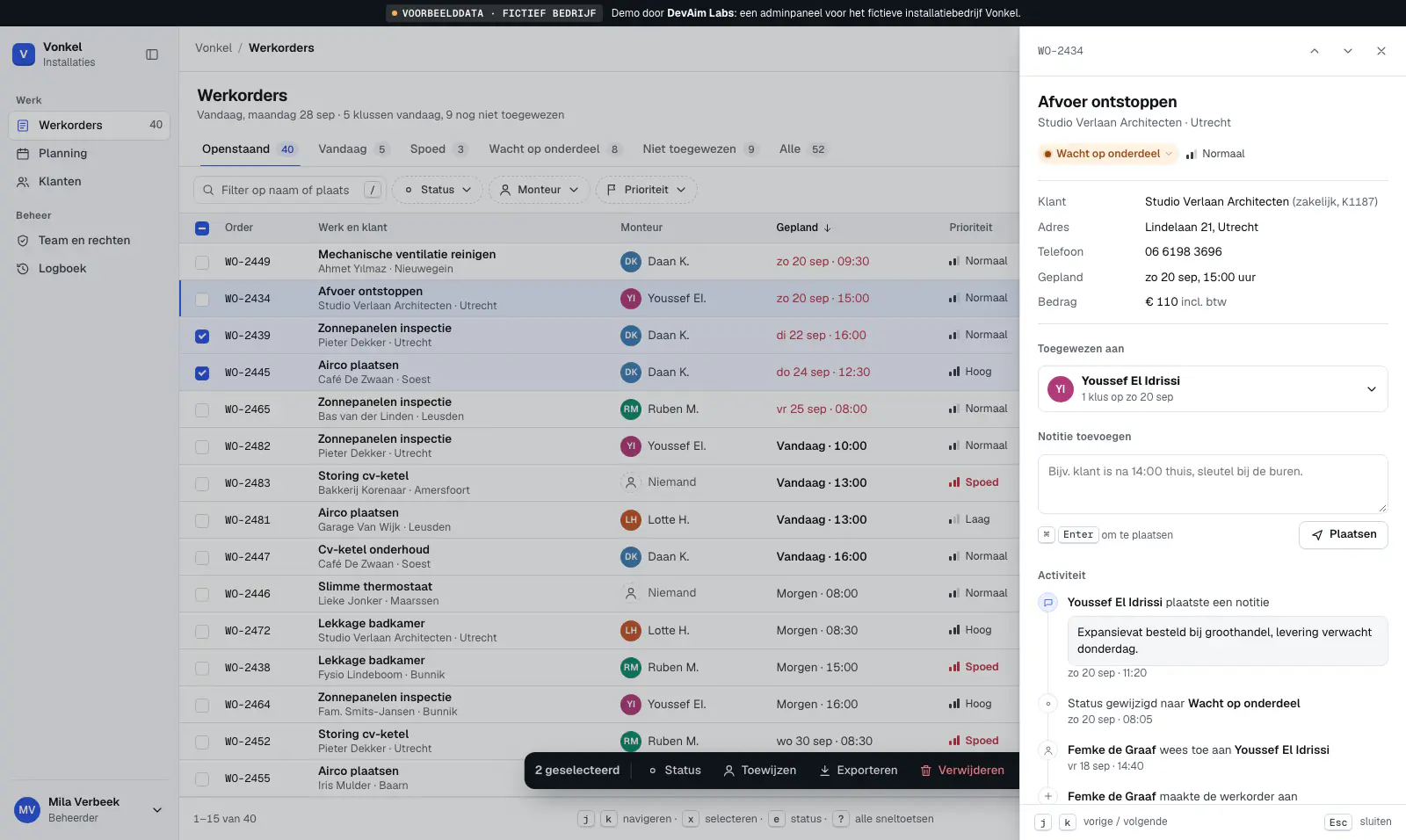The image size is (1406, 840).
Task: Click the filter on name or place field
Action: point(290,190)
